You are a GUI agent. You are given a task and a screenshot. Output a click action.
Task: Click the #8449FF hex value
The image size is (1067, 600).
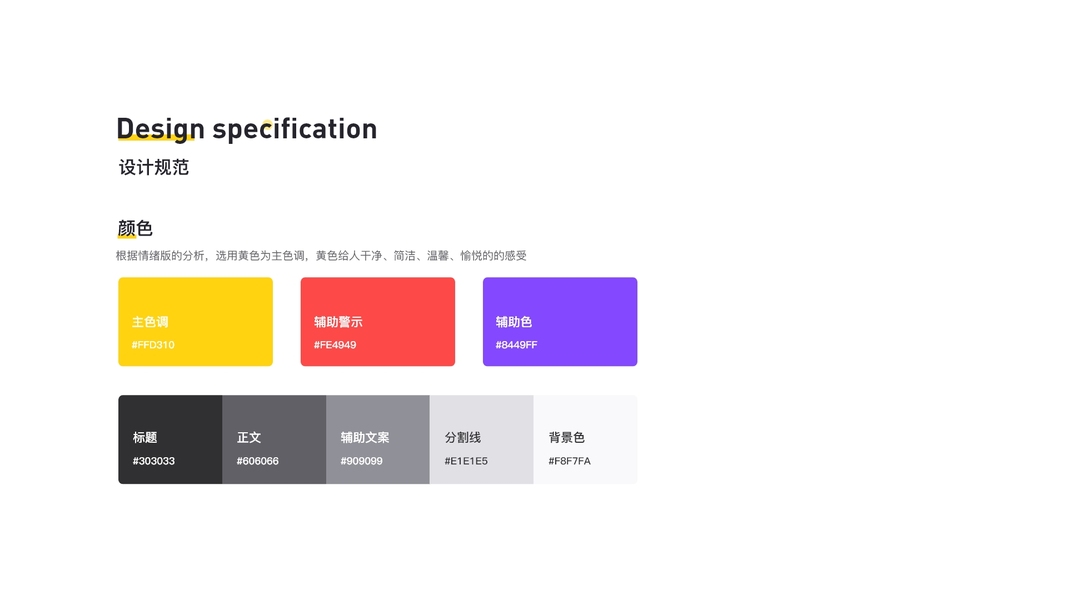click(516, 345)
